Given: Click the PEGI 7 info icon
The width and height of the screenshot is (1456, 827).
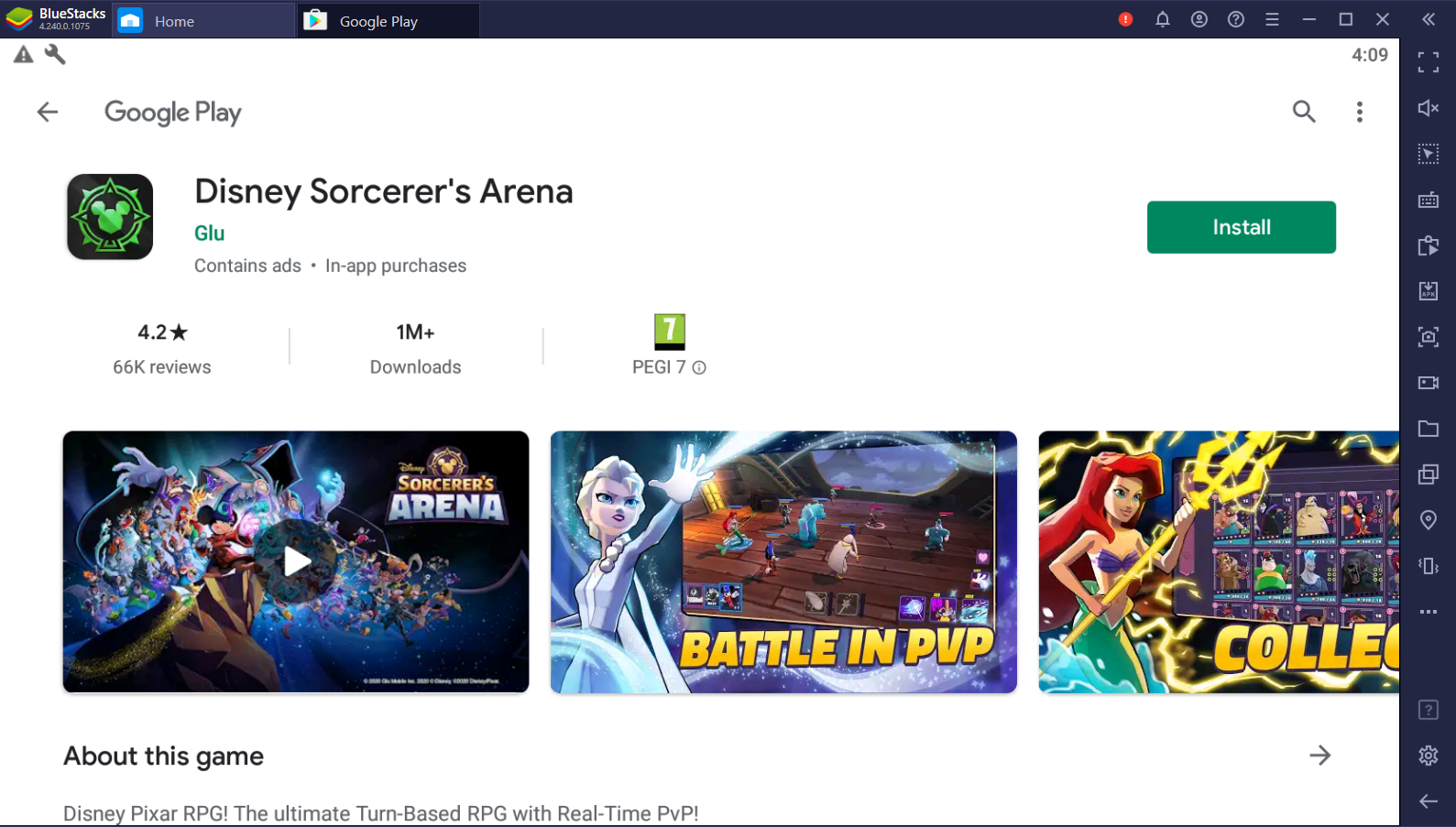Looking at the screenshot, I should click(x=699, y=368).
